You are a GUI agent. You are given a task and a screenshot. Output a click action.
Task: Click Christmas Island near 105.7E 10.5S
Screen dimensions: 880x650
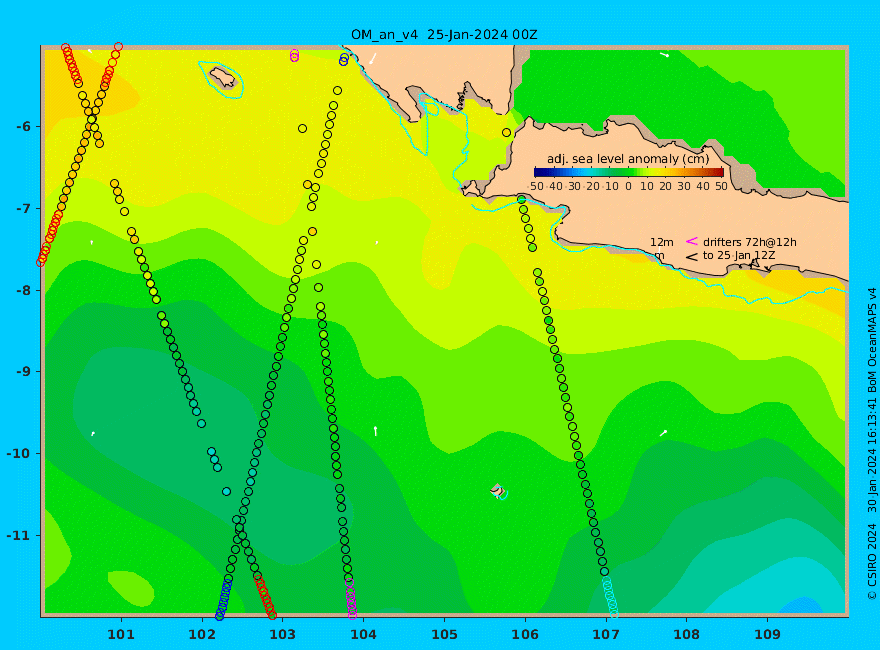pyautogui.click(x=497, y=491)
